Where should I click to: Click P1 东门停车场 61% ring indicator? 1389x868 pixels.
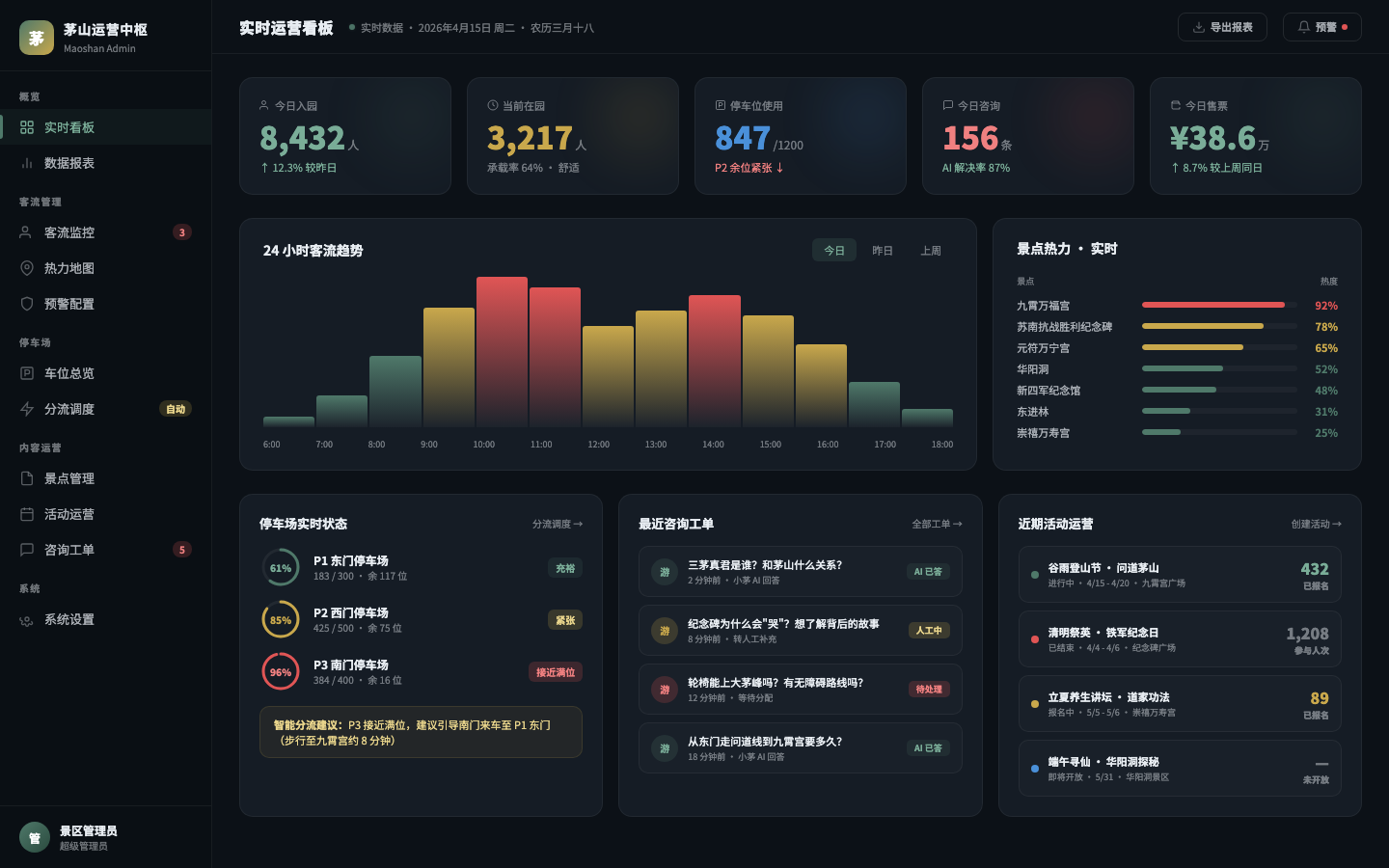pyautogui.click(x=281, y=568)
